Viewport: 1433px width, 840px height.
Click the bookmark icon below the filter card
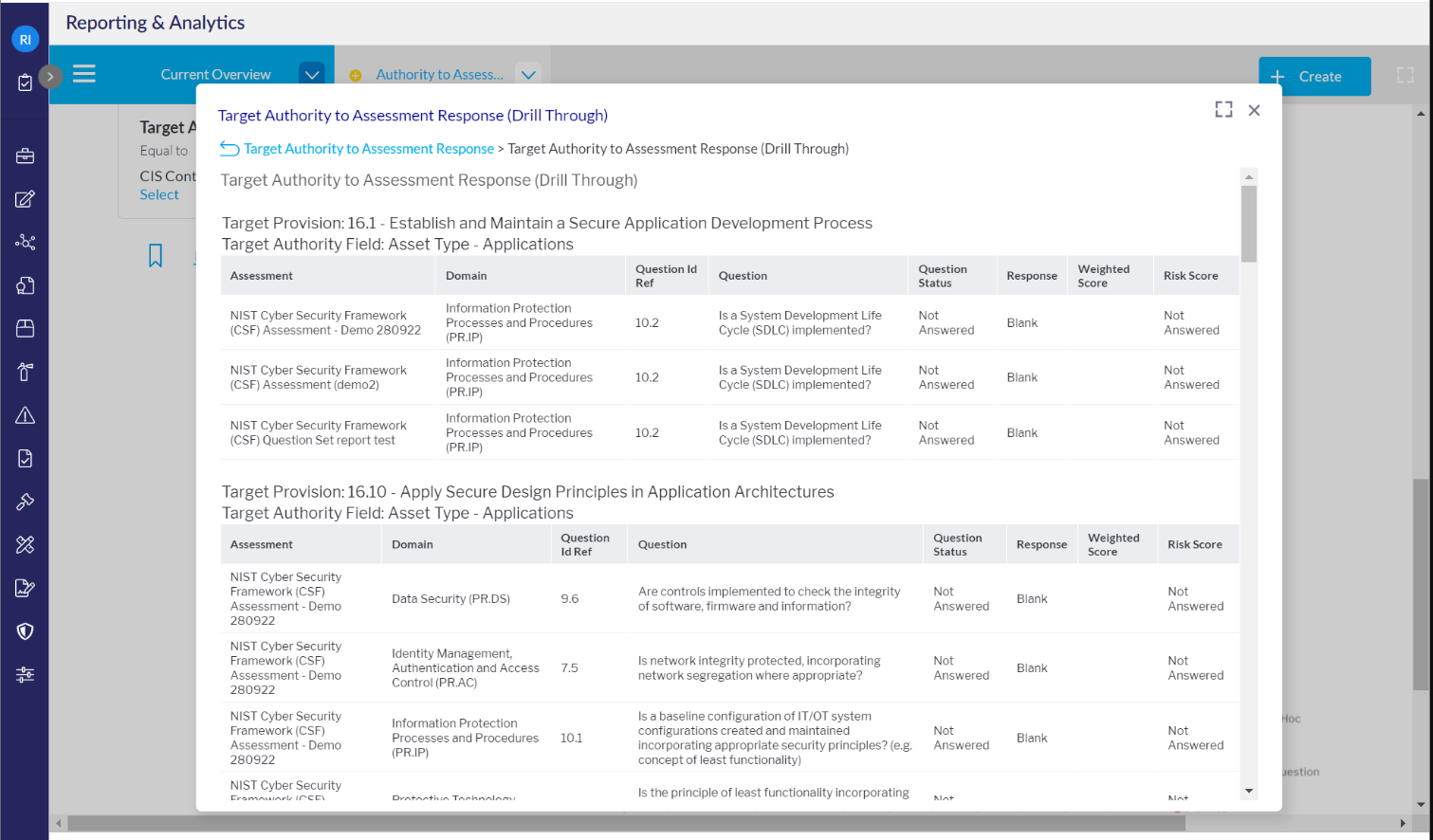click(156, 255)
